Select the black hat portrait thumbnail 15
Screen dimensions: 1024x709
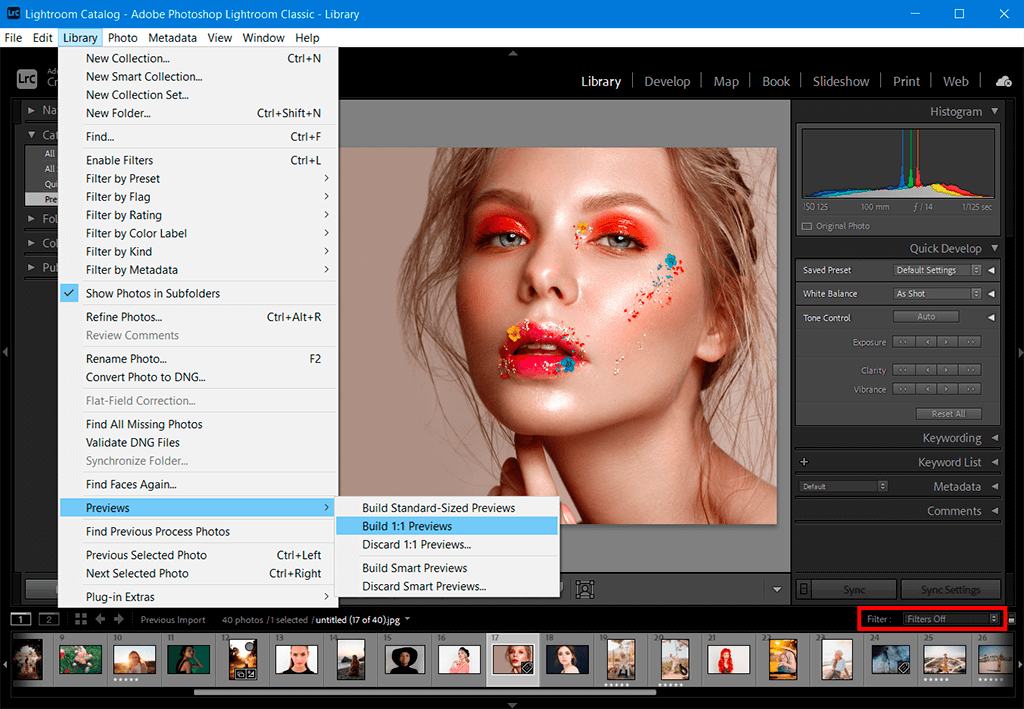(405, 658)
